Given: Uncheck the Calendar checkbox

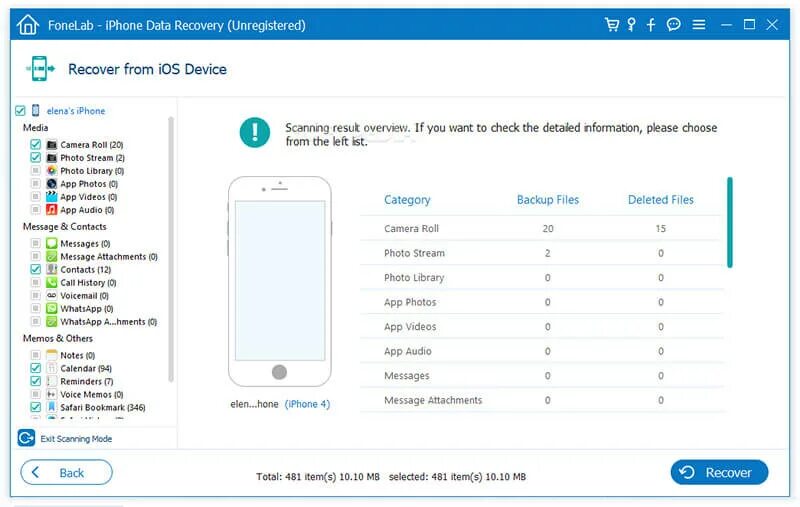Looking at the screenshot, I should pyautogui.click(x=35, y=368).
